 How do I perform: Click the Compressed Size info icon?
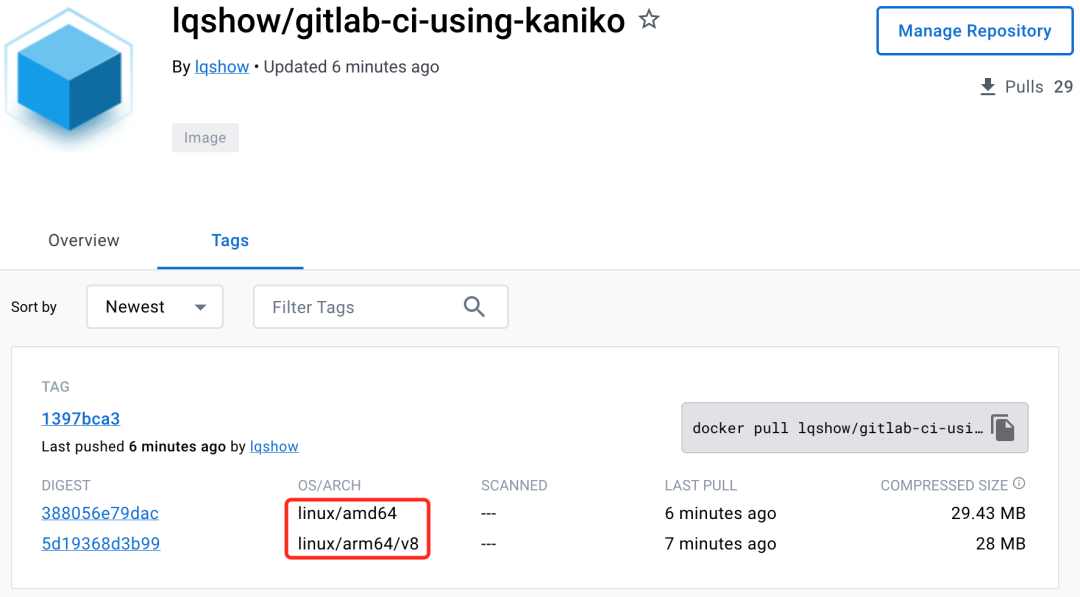(1019, 484)
